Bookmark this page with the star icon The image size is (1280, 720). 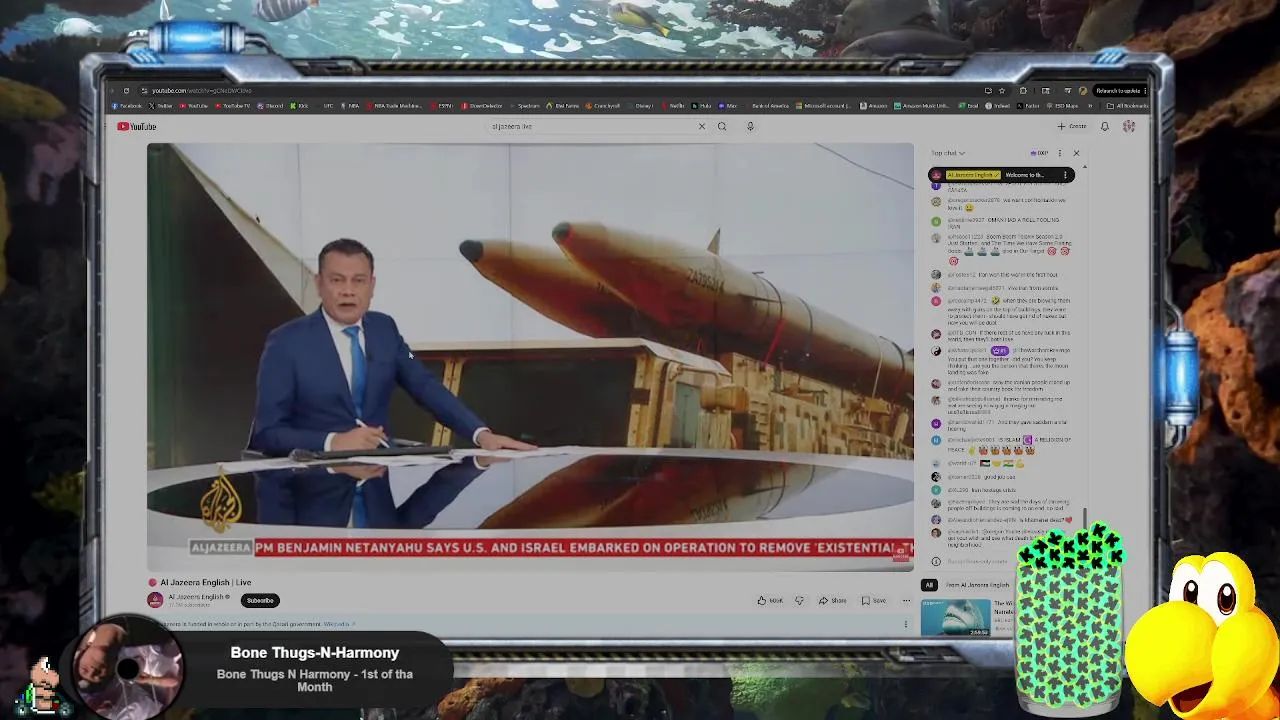1002,90
